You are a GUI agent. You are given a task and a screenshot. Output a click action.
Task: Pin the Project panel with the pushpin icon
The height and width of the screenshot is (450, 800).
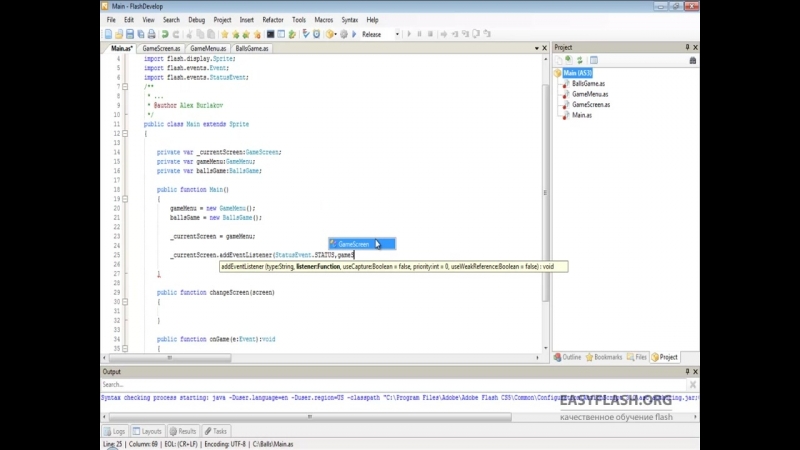tap(687, 47)
